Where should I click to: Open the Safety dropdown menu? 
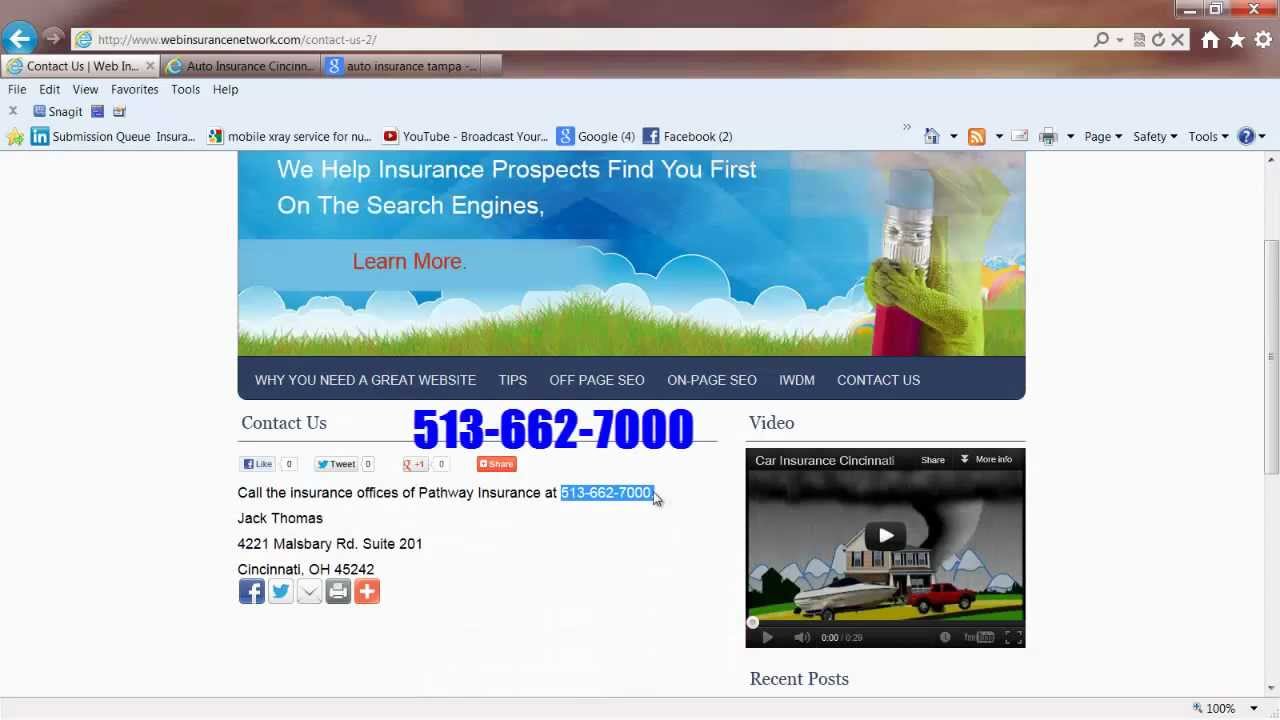(1155, 136)
